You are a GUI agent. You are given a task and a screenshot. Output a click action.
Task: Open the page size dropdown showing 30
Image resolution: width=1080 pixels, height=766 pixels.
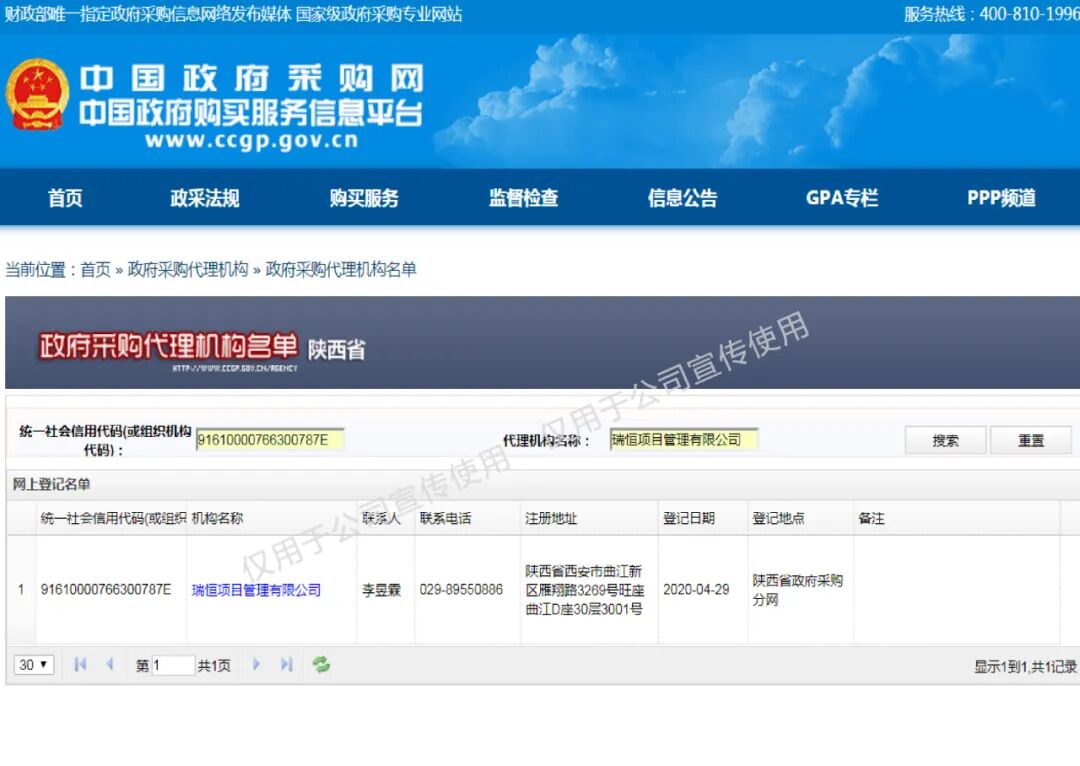(33, 664)
